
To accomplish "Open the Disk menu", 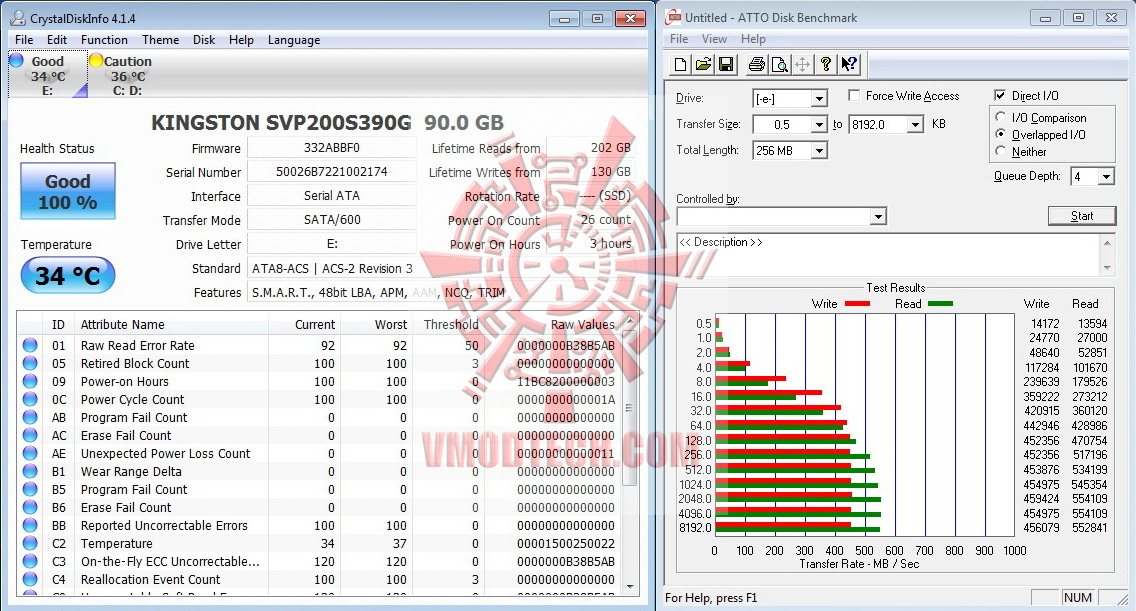I will point(204,40).
